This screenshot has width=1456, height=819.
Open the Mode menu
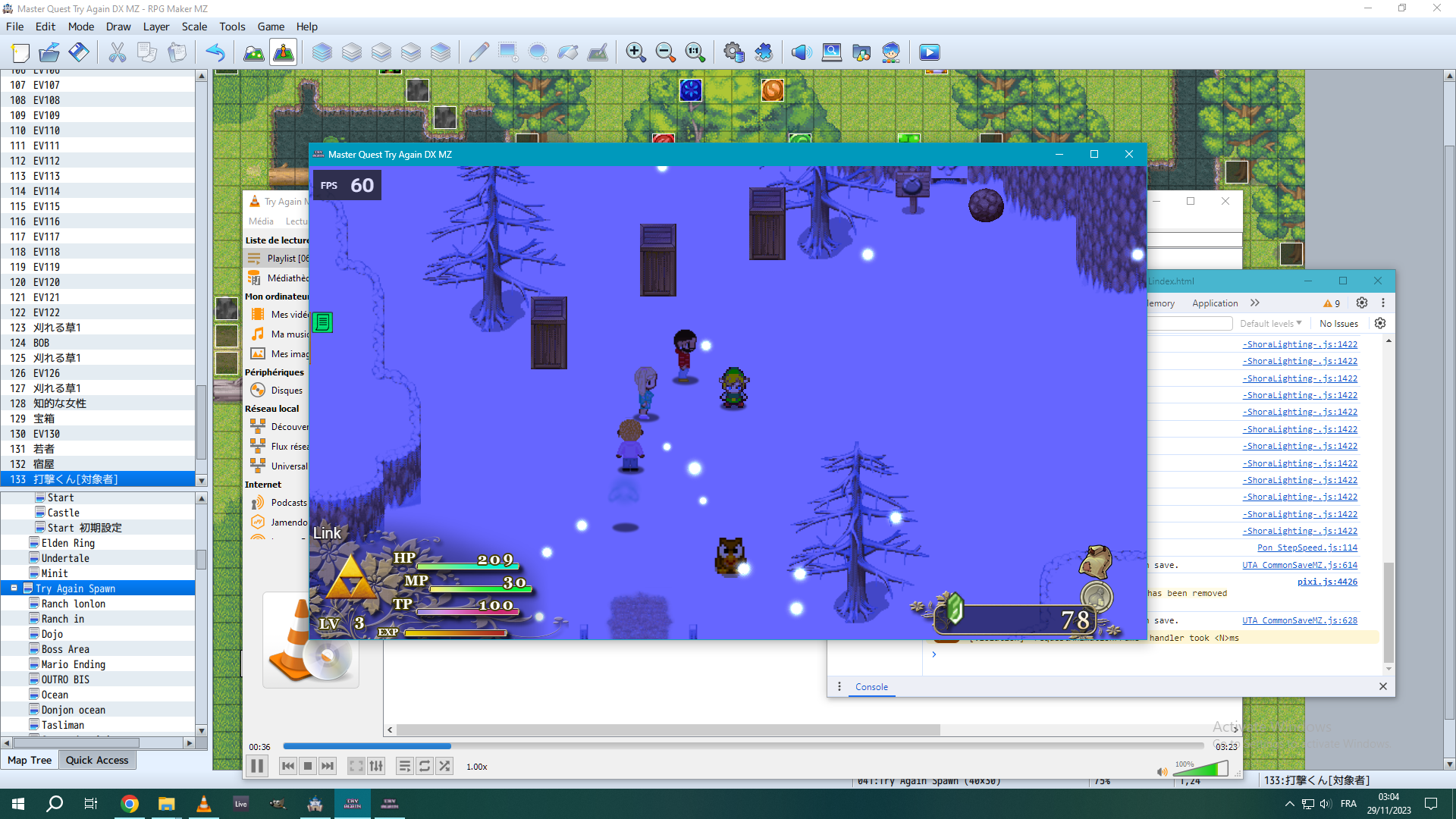pyautogui.click(x=81, y=27)
